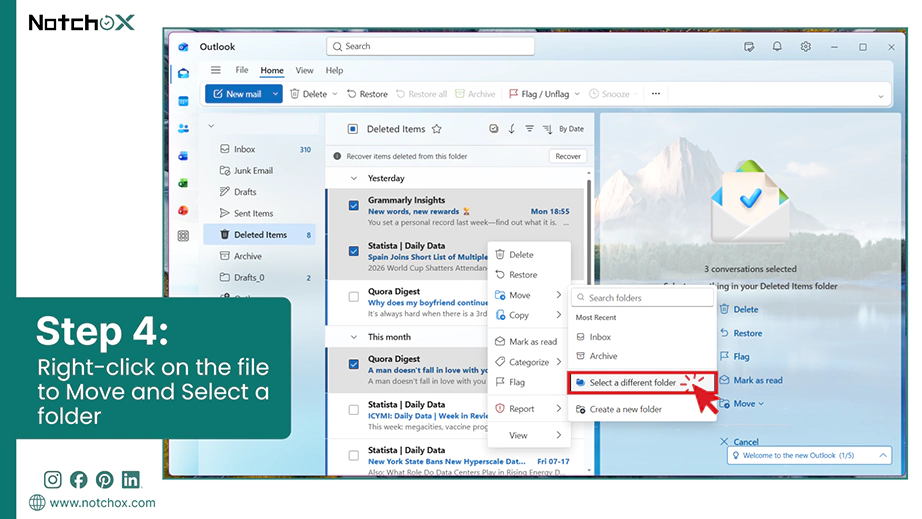This screenshot has height=519, width=922.
Task: Choose Categorize in the context menu
Action: [x=529, y=362]
